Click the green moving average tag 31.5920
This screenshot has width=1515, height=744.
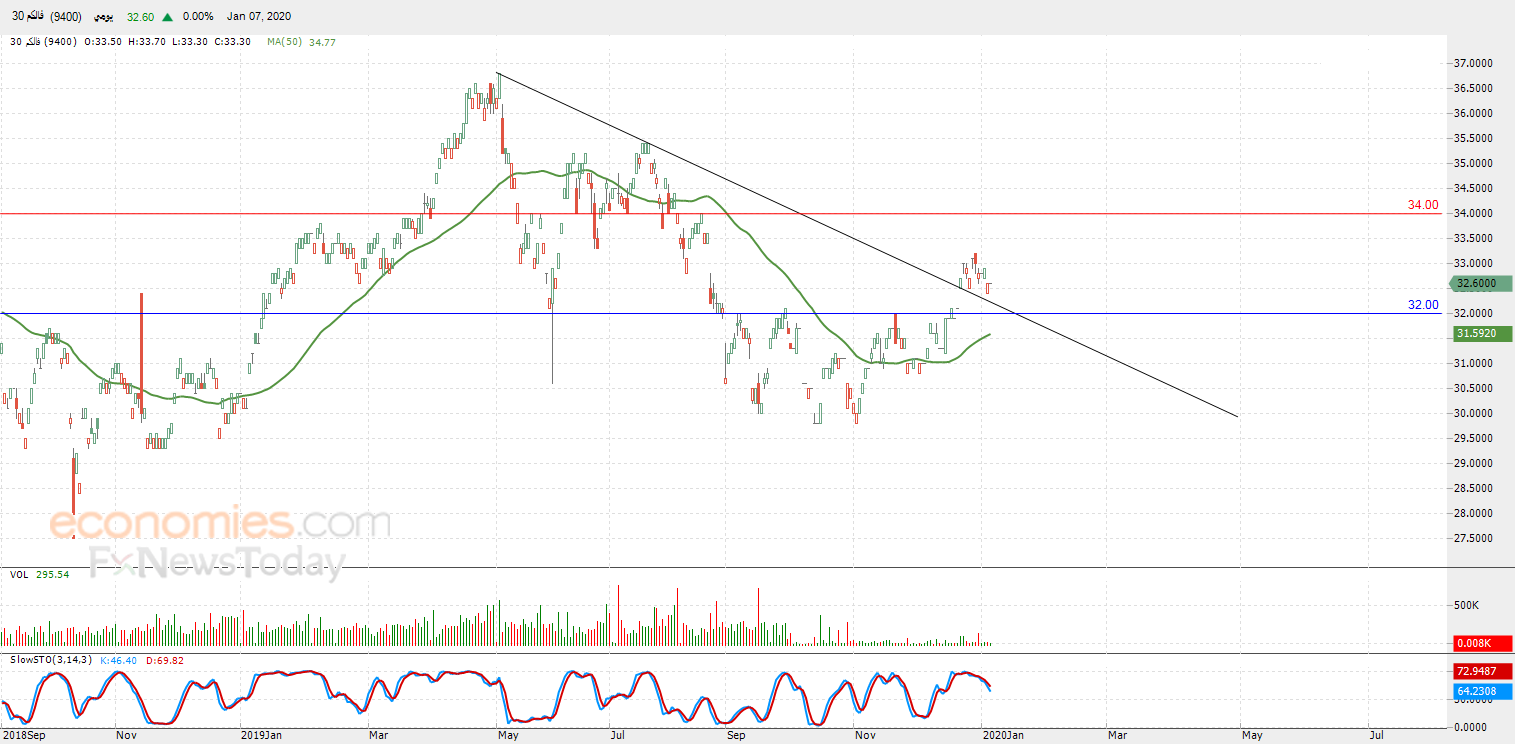(1482, 334)
